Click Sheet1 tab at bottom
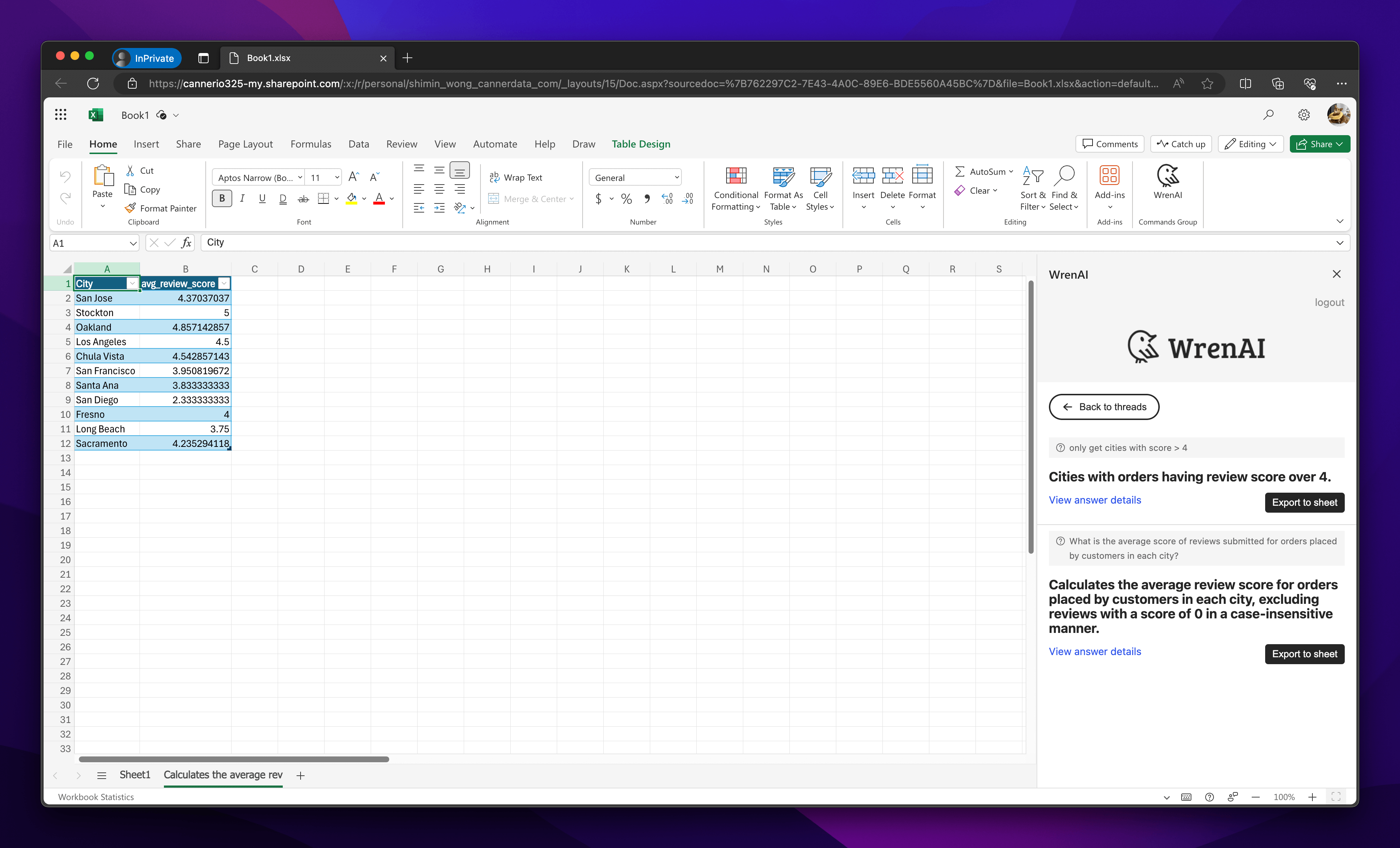 point(134,775)
